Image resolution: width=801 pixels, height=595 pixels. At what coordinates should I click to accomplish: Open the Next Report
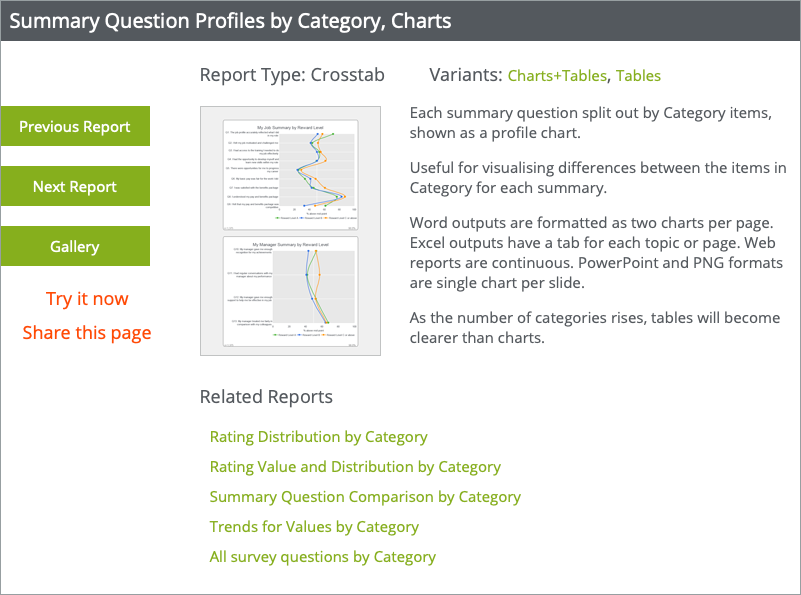click(75, 186)
